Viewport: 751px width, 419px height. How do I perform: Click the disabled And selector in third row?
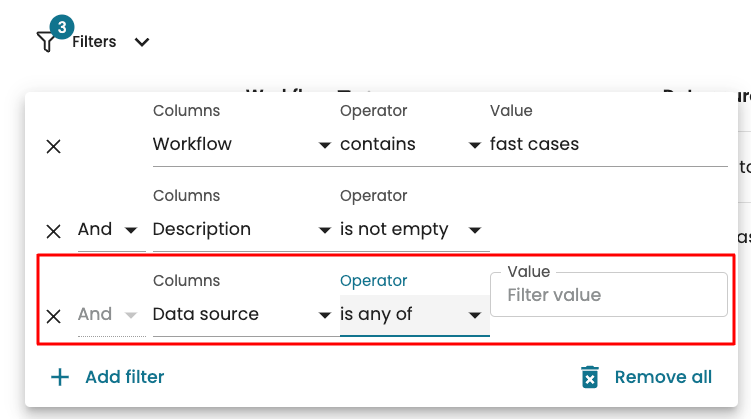tap(106, 315)
